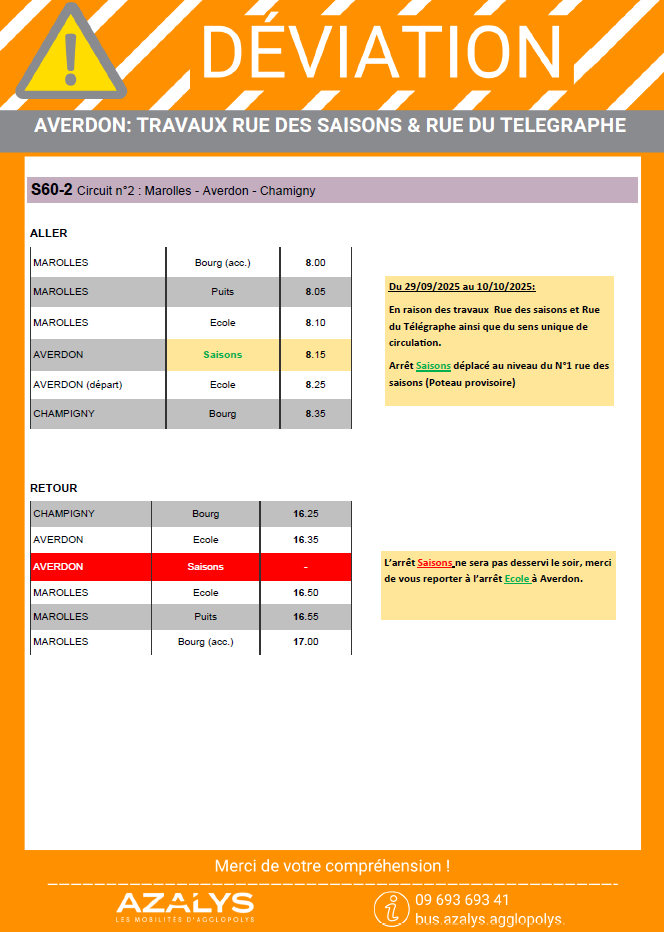Screen dimensions: 664x932
Task: Click the RETOUR section heading
Action: coord(53,488)
